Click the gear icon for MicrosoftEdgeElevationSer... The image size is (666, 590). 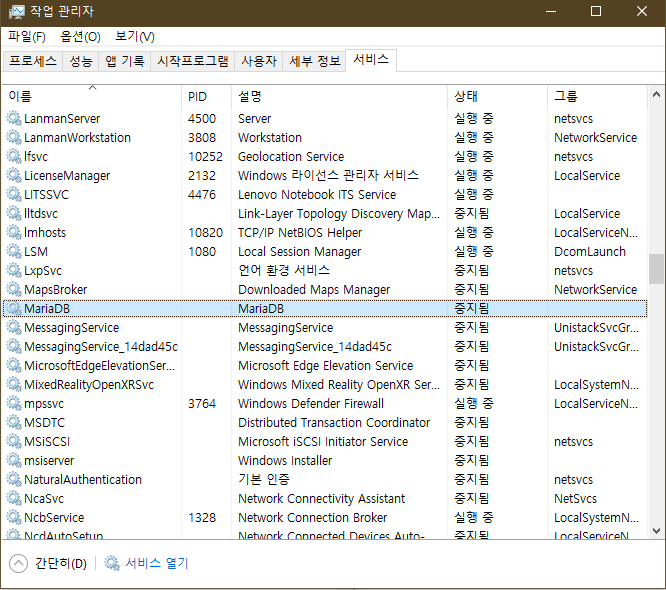pyautogui.click(x=14, y=365)
